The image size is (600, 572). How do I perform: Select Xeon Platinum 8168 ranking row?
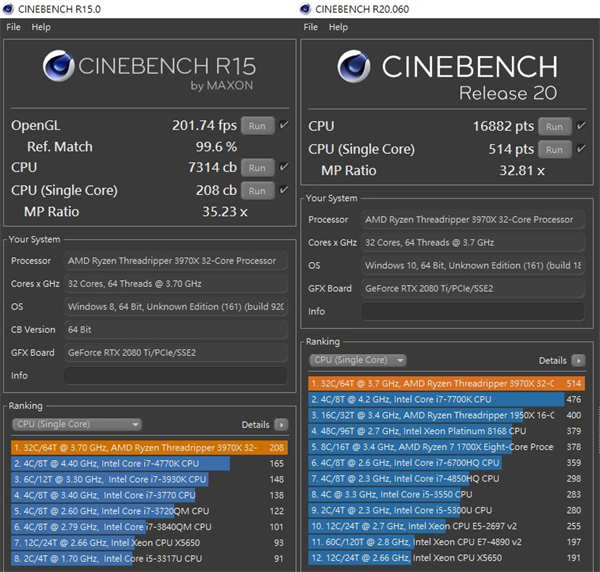[447, 431]
